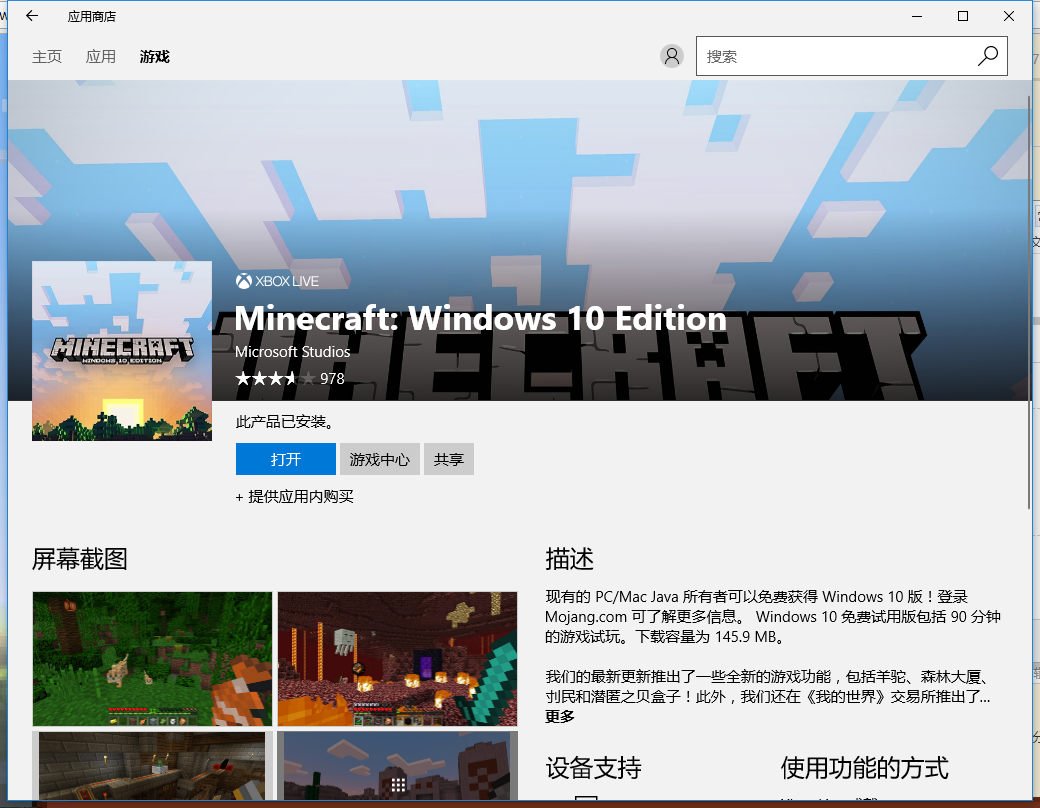Click the 应用商店 window title
This screenshot has height=808, width=1040.
tap(92, 17)
